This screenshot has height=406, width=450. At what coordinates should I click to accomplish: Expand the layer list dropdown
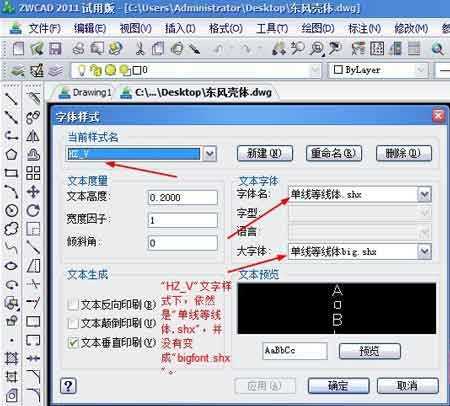tap(315, 70)
